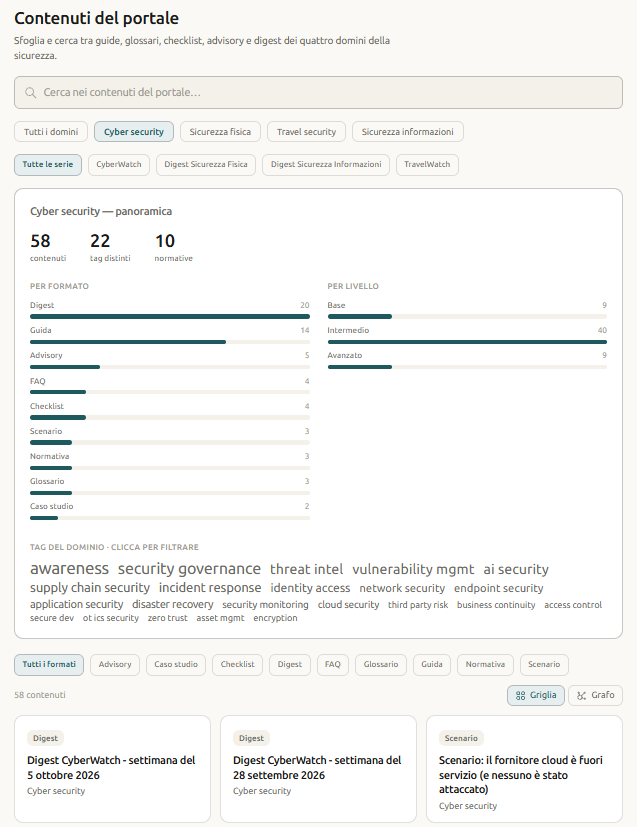The image size is (637, 827).
Task: Filter by the ot ics security tag
Action: point(111,618)
